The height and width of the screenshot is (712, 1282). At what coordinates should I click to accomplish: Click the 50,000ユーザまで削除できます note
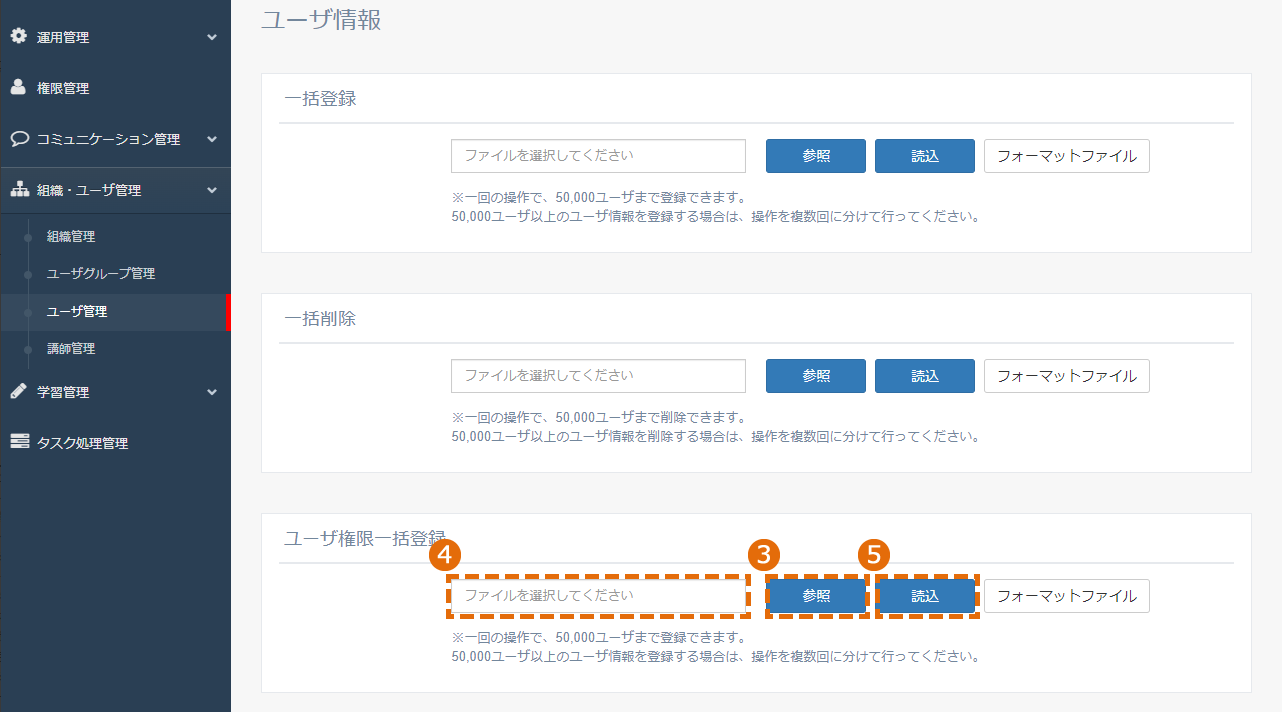tap(599, 417)
